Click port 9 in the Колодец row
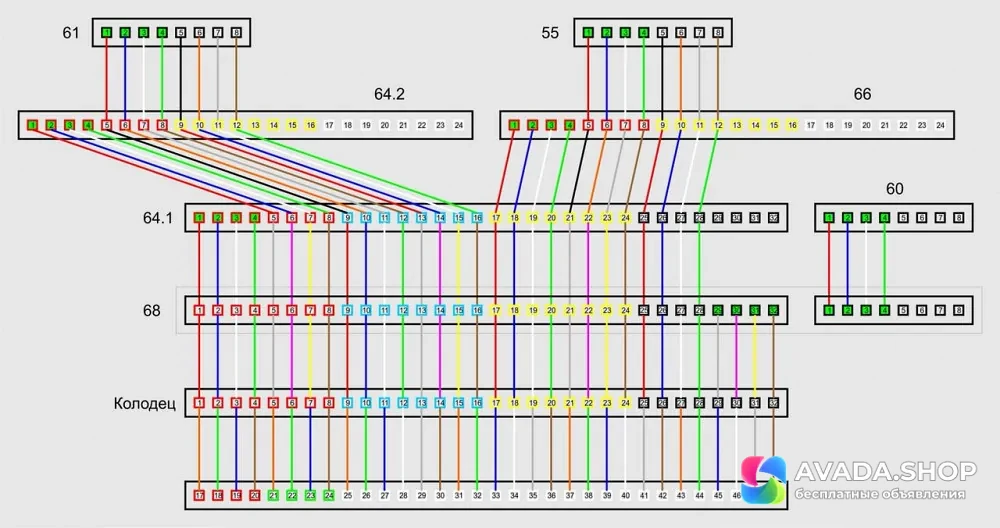 coord(347,403)
